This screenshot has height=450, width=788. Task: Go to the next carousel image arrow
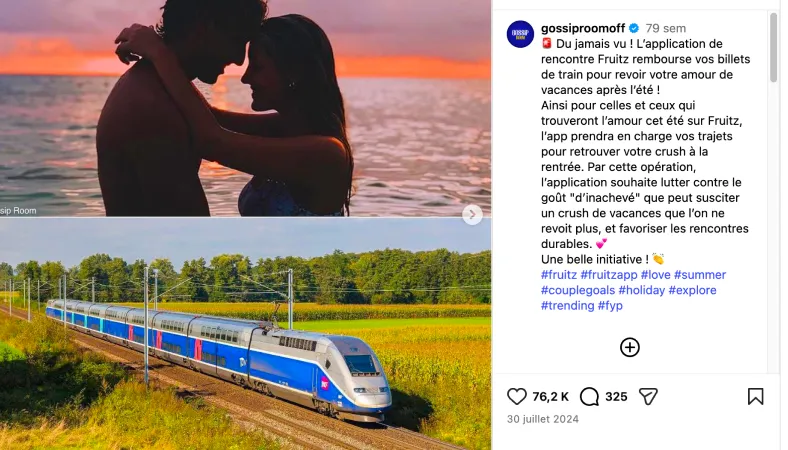pyautogui.click(x=472, y=214)
